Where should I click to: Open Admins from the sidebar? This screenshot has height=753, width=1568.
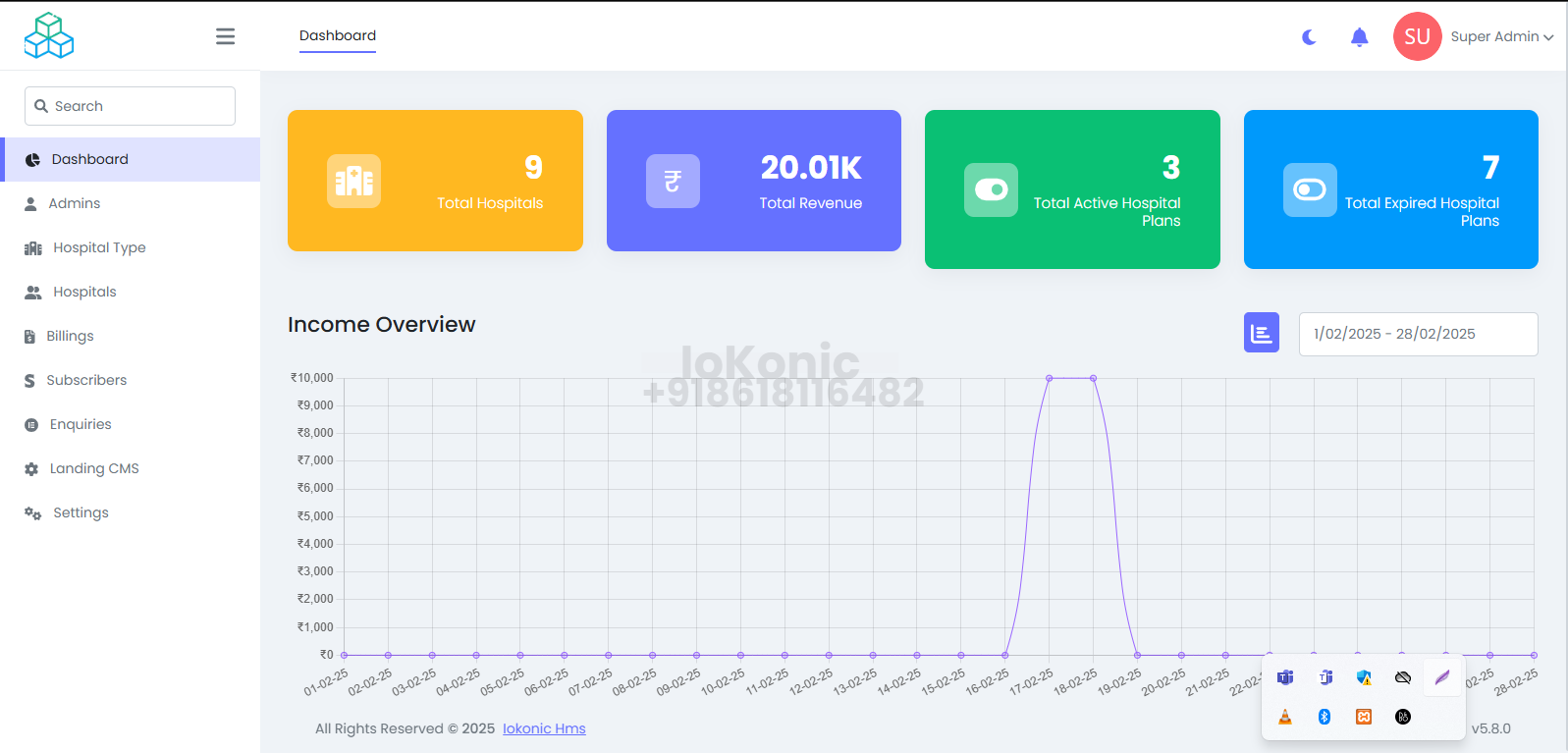click(x=75, y=203)
